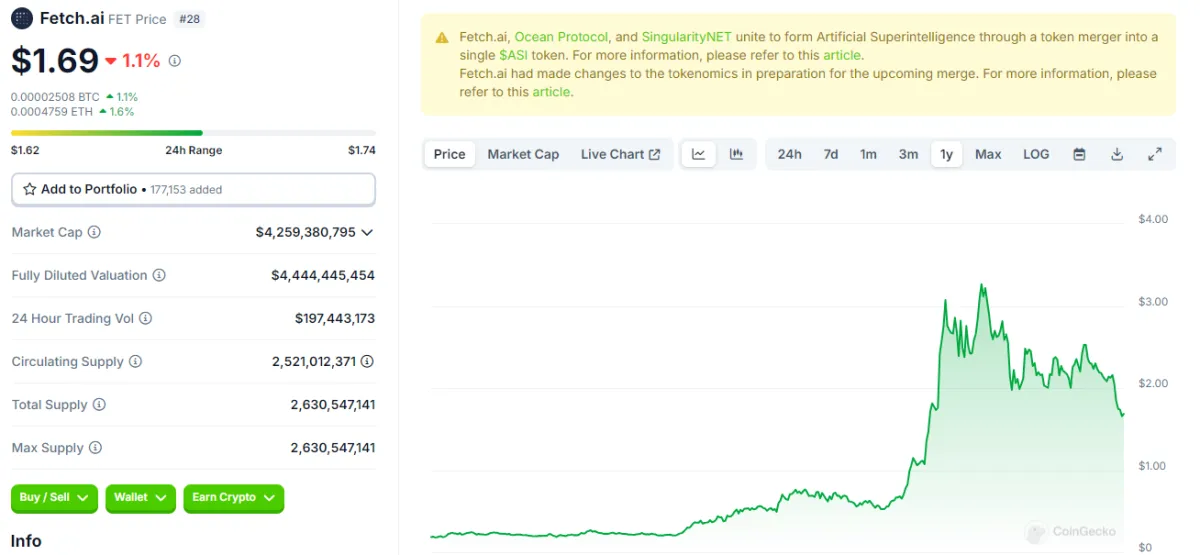The image size is (1200, 555).
Task: Open the Wallet dropdown
Action: (140, 498)
